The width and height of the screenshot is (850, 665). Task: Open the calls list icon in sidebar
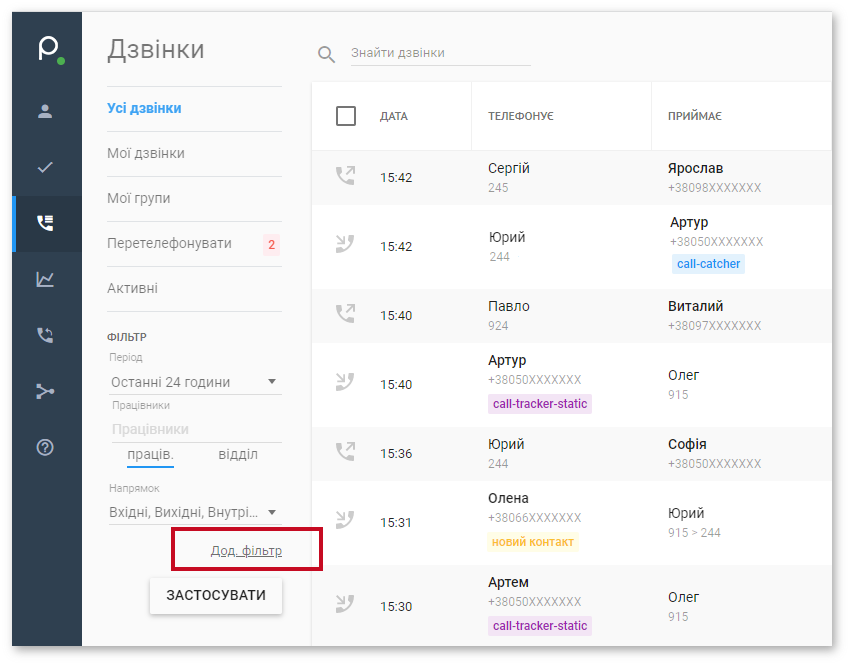45,223
